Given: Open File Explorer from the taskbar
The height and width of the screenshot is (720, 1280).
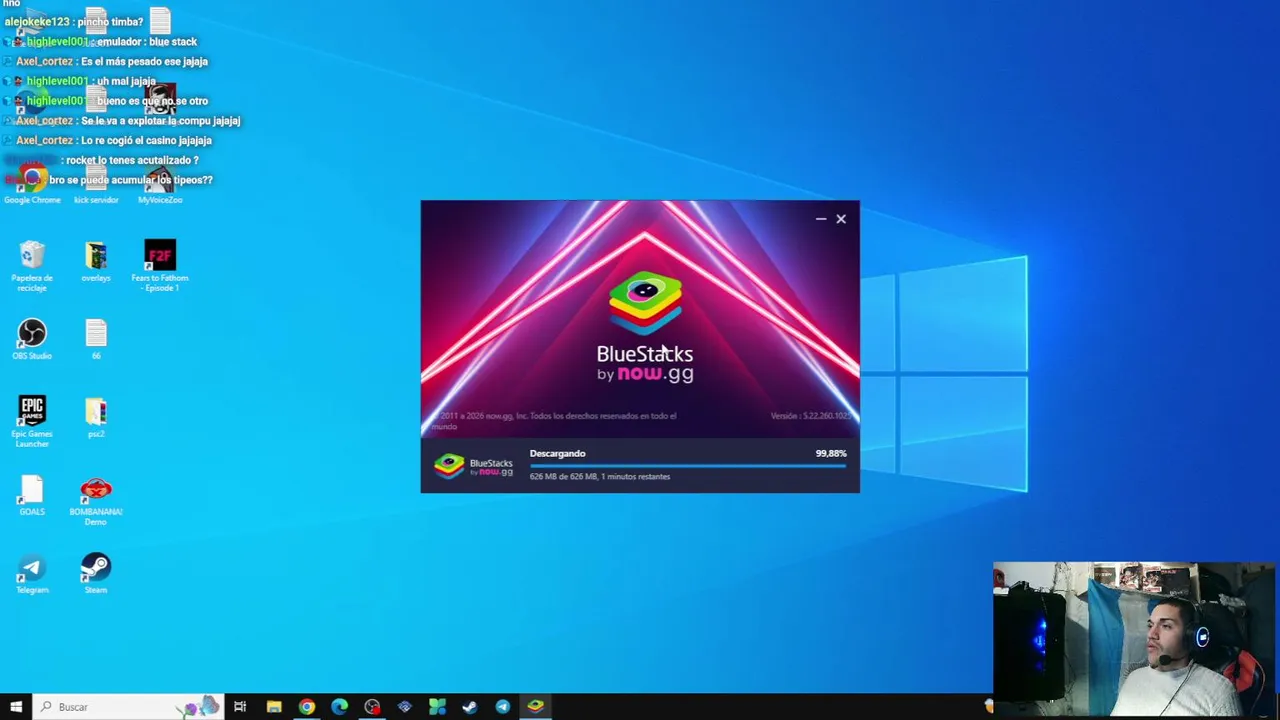Looking at the screenshot, I should pos(274,707).
